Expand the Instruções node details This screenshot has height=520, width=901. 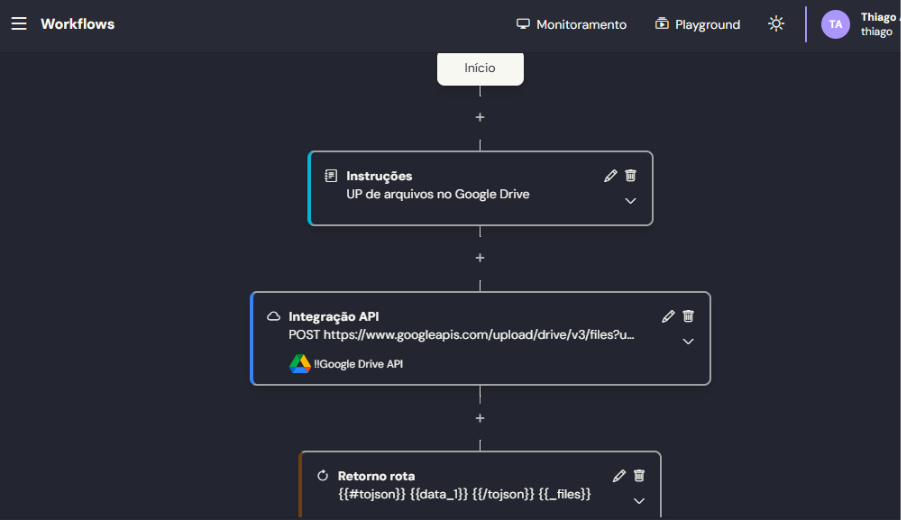click(x=630, y=201)
